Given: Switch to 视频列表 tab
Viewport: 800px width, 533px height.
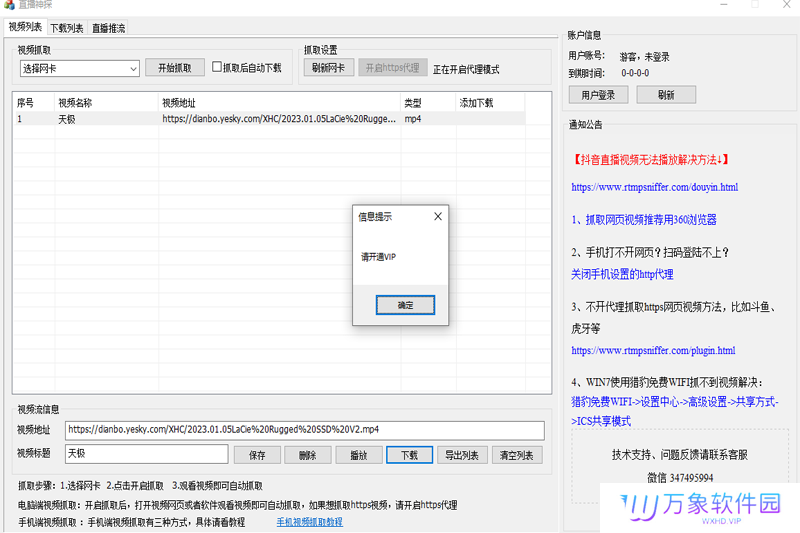Looking at the screenshot, I should pos(25,27).
